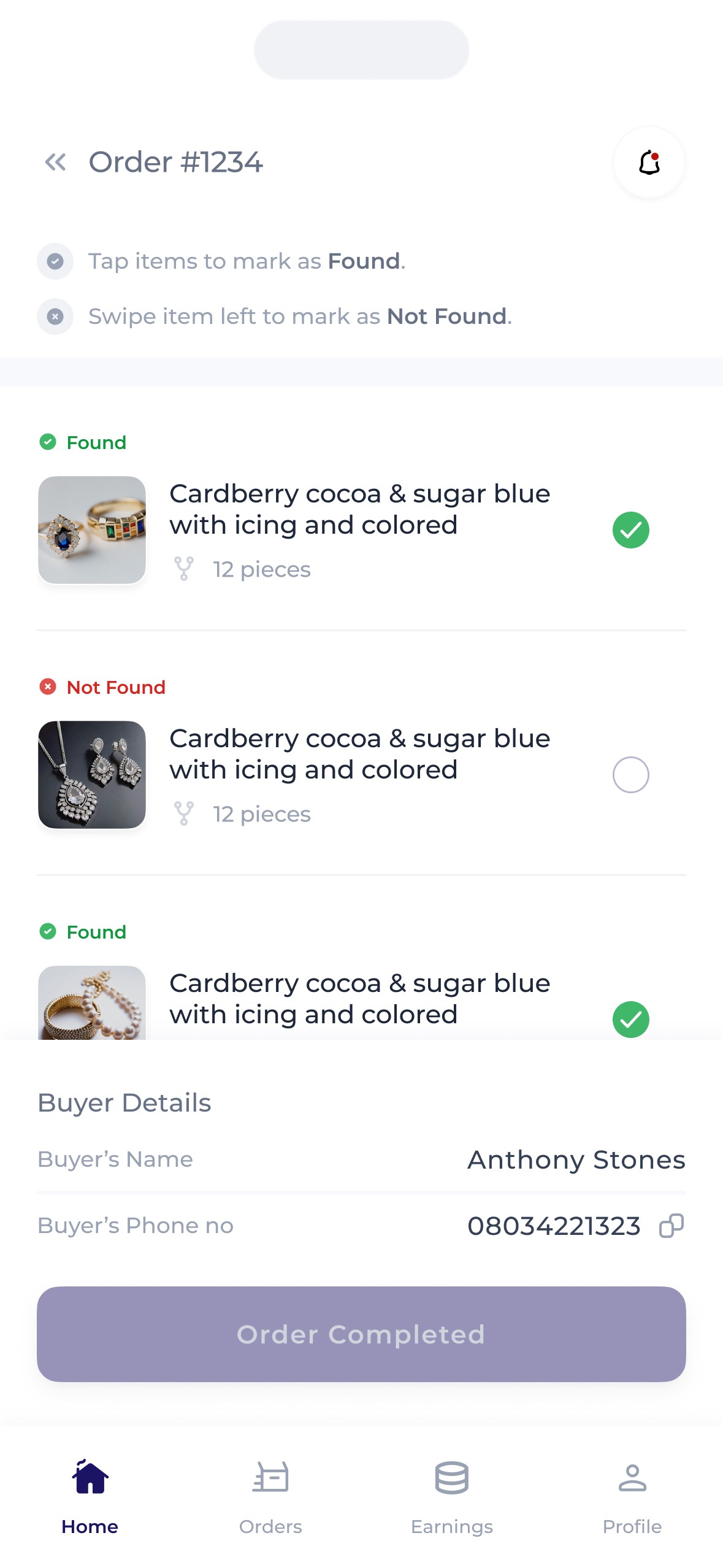Viewport: 723px width, 1568px height.
Task: Select buyer name Anthony Stones
Action: pyautogui.click(x=576, y=1160)
